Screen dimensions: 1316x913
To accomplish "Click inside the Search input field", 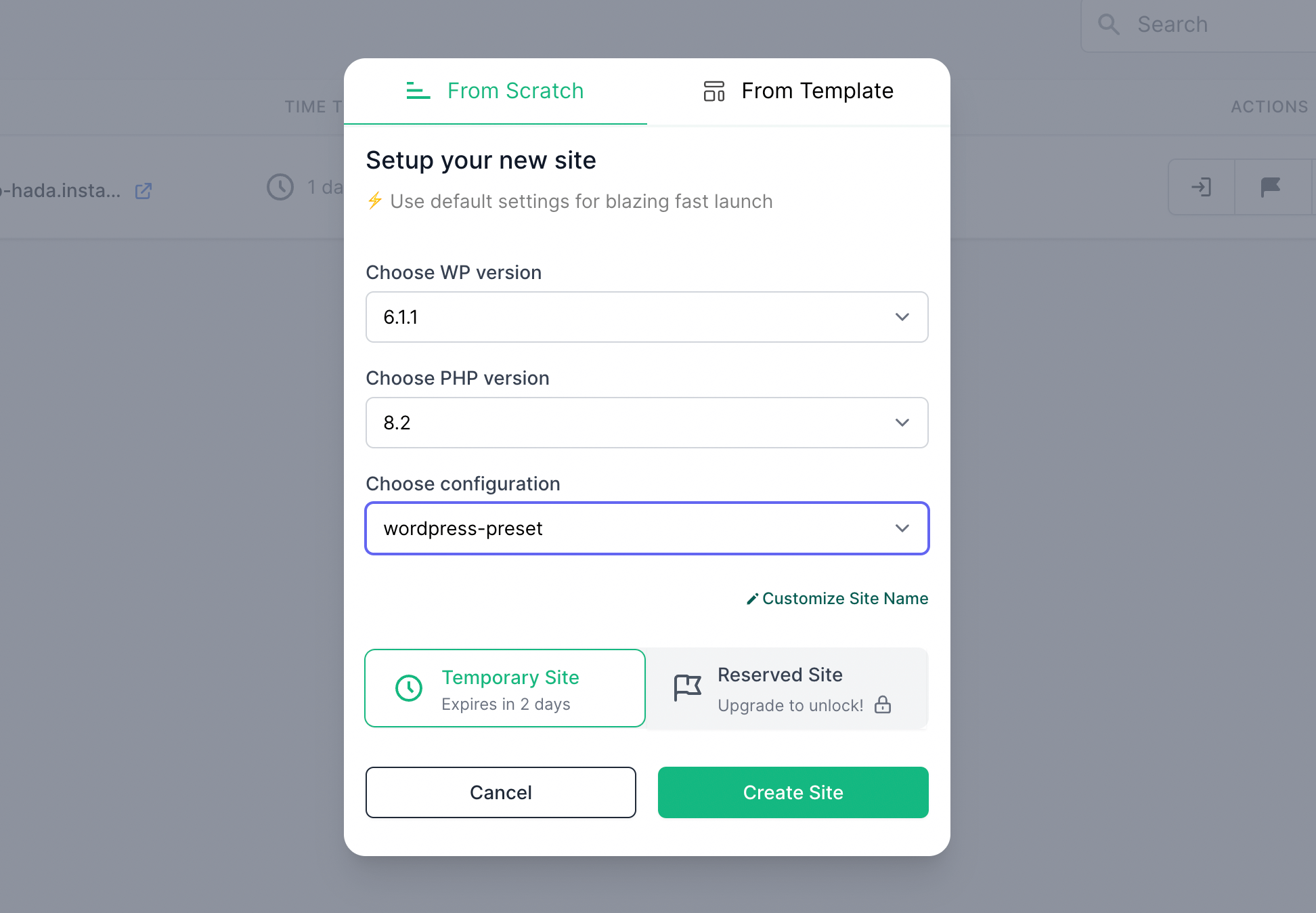I will click(x=1212, y=24).
